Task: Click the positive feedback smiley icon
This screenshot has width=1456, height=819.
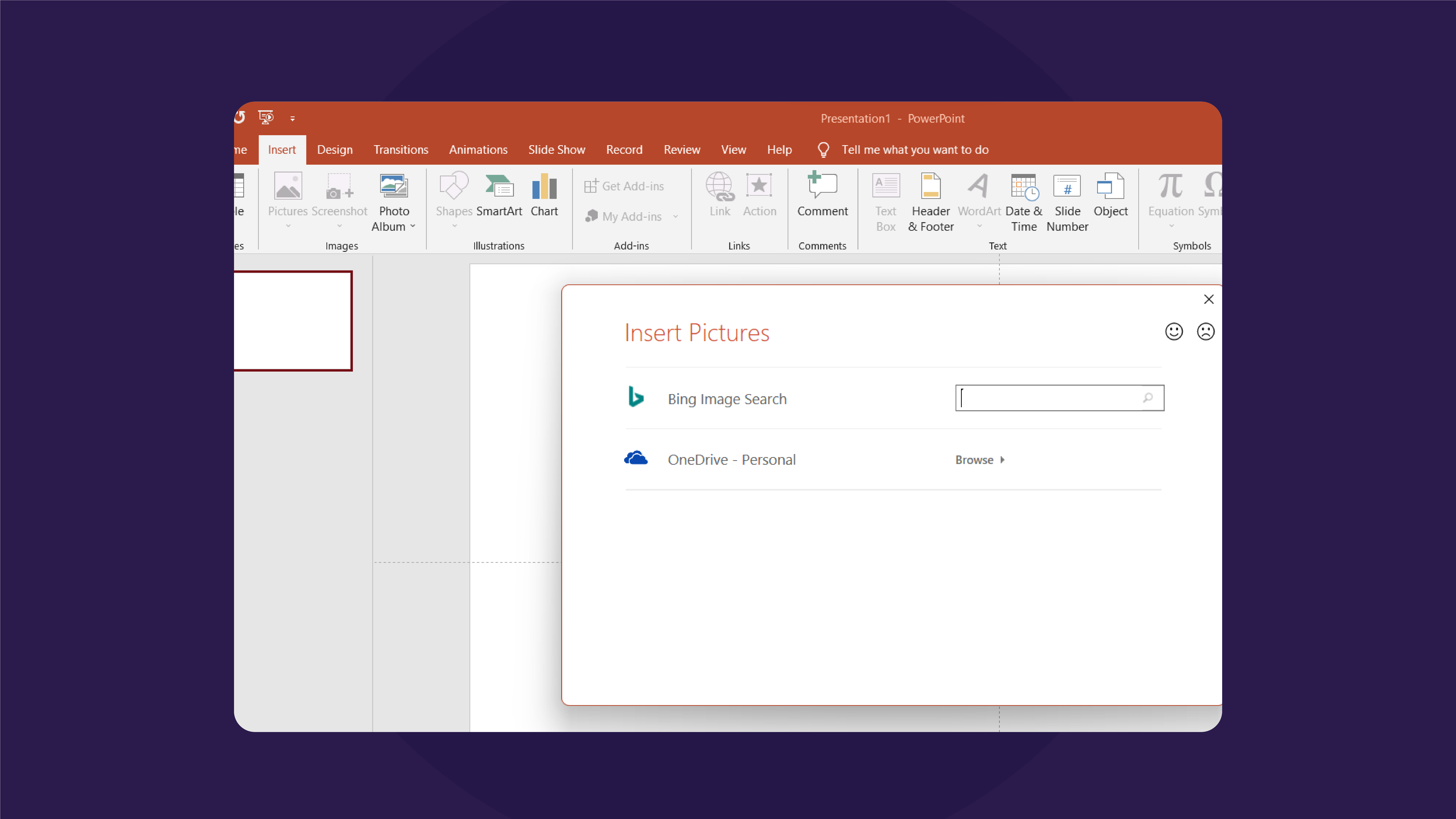Action: click(1174, 331)
